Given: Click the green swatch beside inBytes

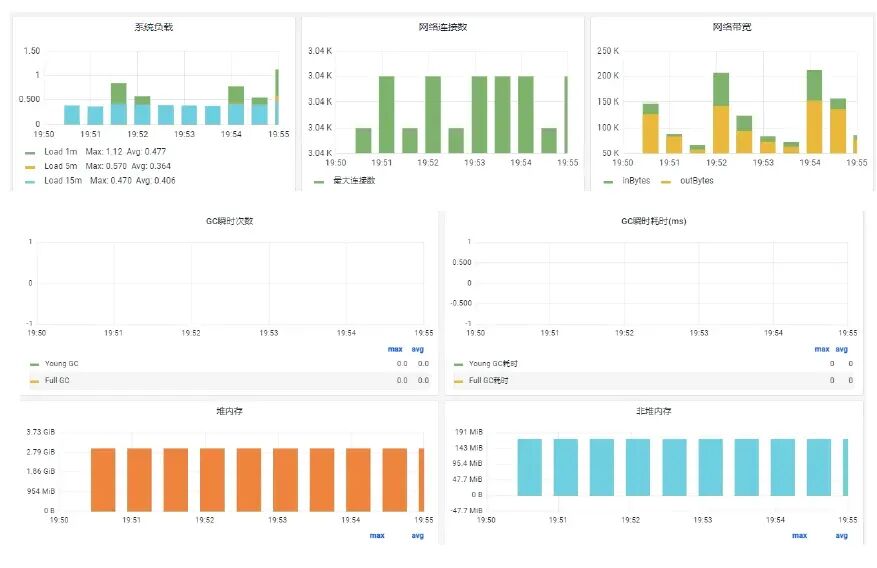Looking at the screenshot, I should tap(608, 182).
